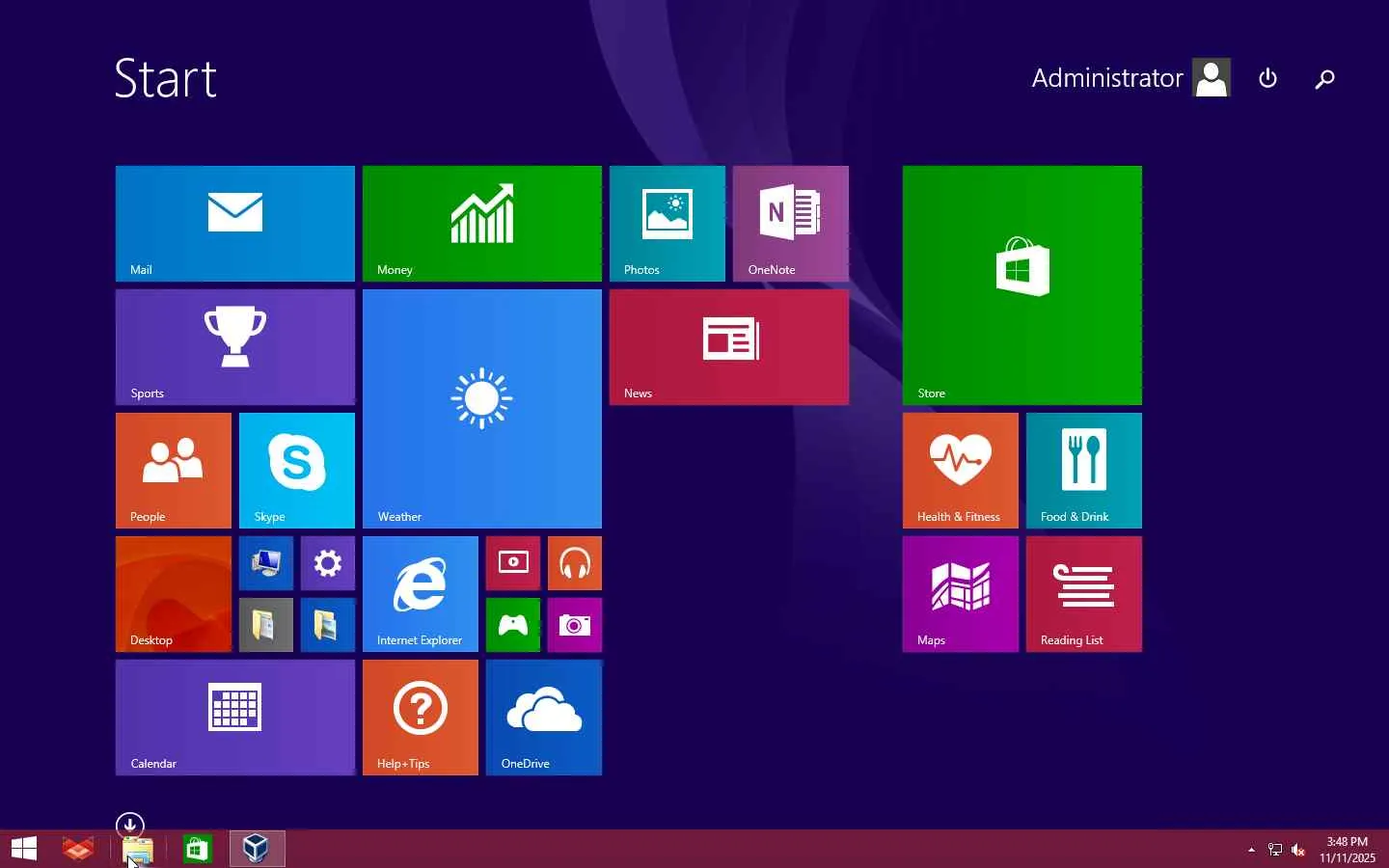Image resolution: width=1389 pixels, height=868 pixels.
Task: Open PC settings gear tile
Action: coord(328,563)
